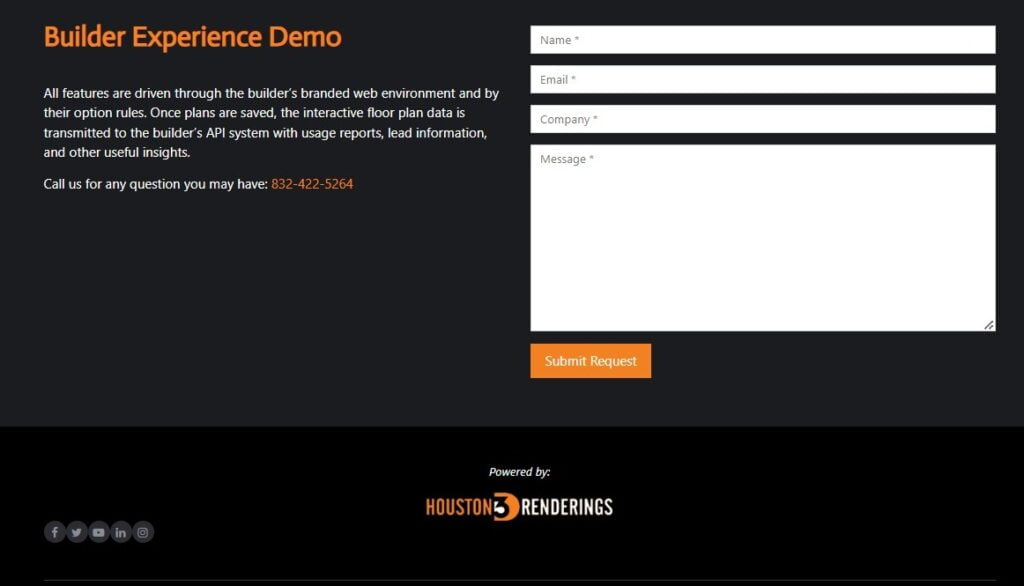1024x586 pixels.
Task: Place cursor in the Message textarea
Action: (x=762, y=238)
